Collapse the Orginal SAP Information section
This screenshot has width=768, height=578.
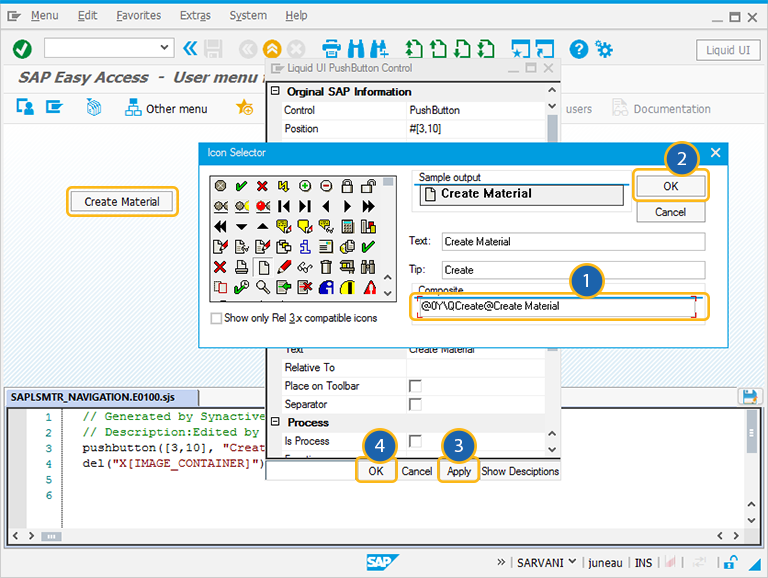pyautogui.click(x=275, y=91)
